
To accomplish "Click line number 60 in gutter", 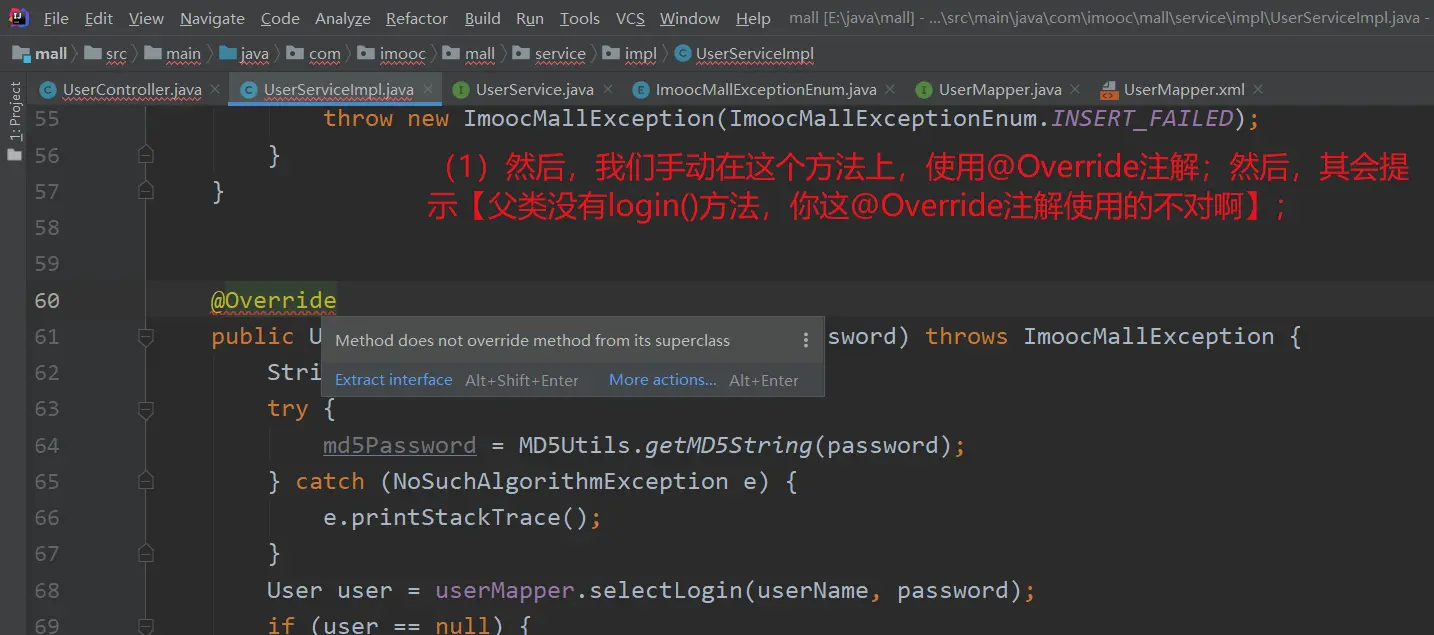I will (47, 300).
